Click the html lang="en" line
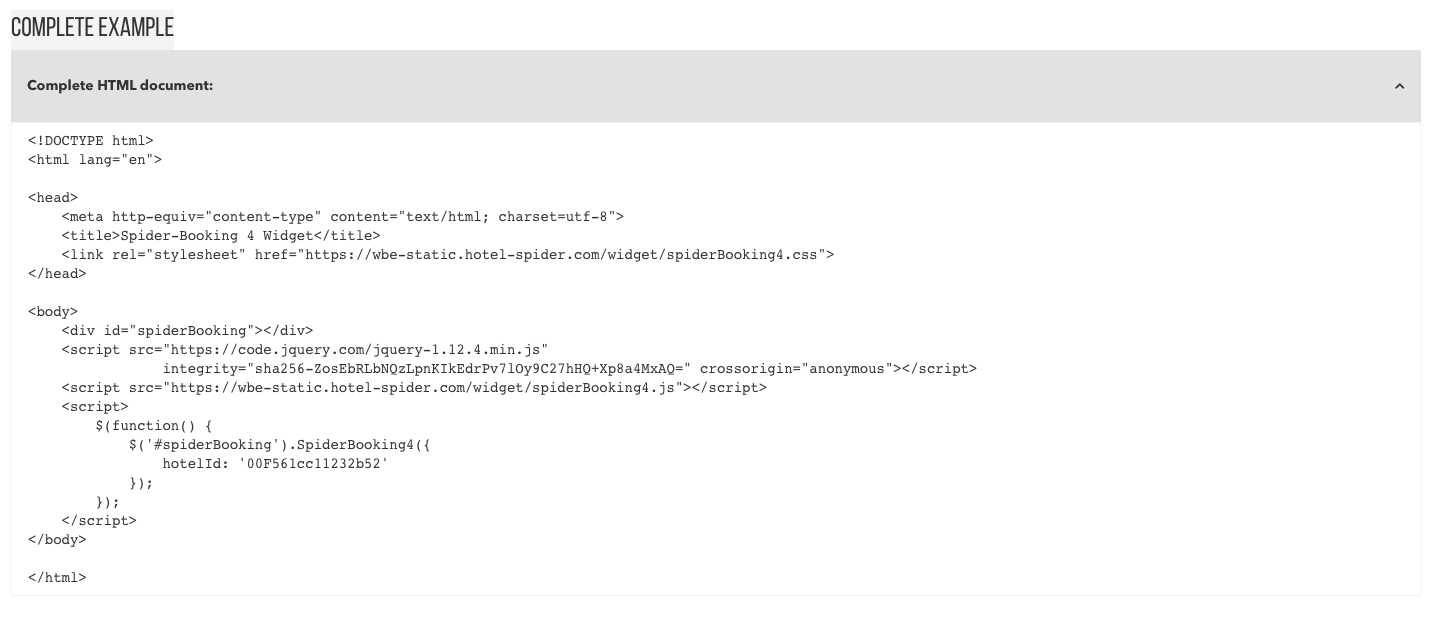Screen dimensions: 1436x622 point(95,160)
